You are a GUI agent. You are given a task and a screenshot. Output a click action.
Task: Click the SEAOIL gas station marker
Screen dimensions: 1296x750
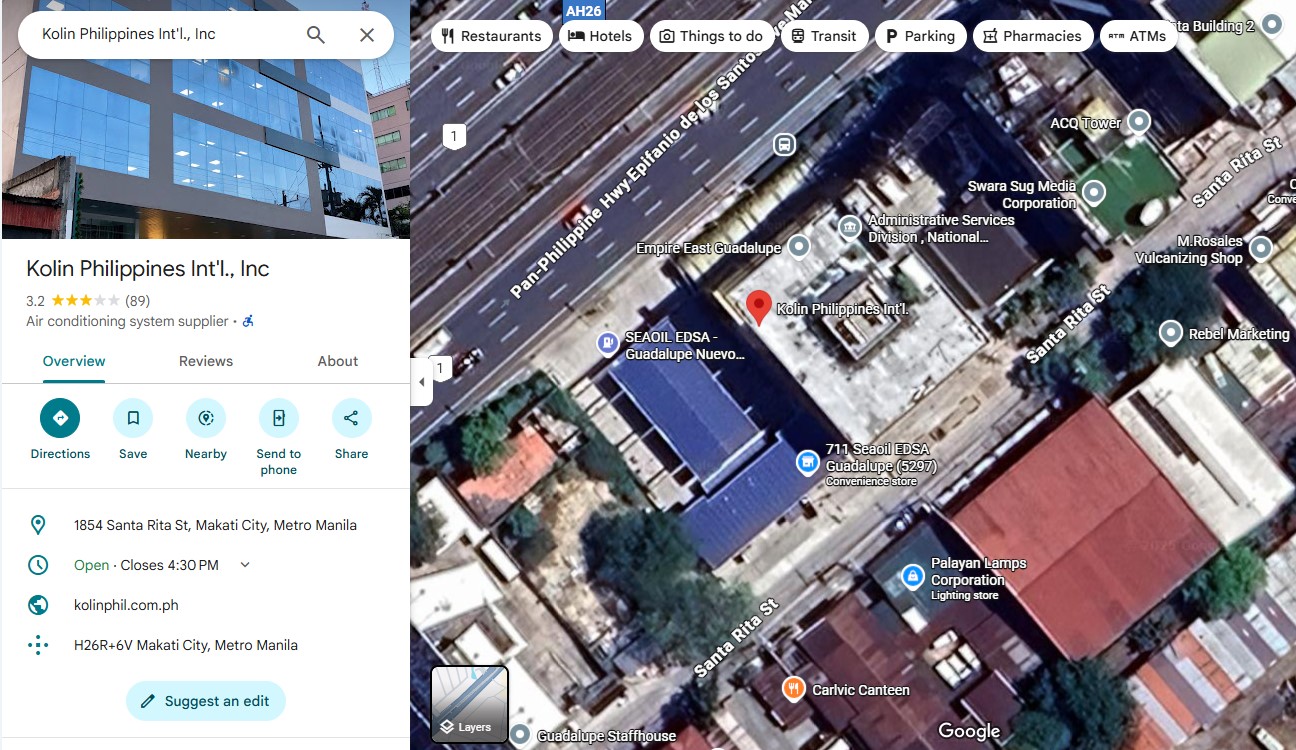point(607,344)
